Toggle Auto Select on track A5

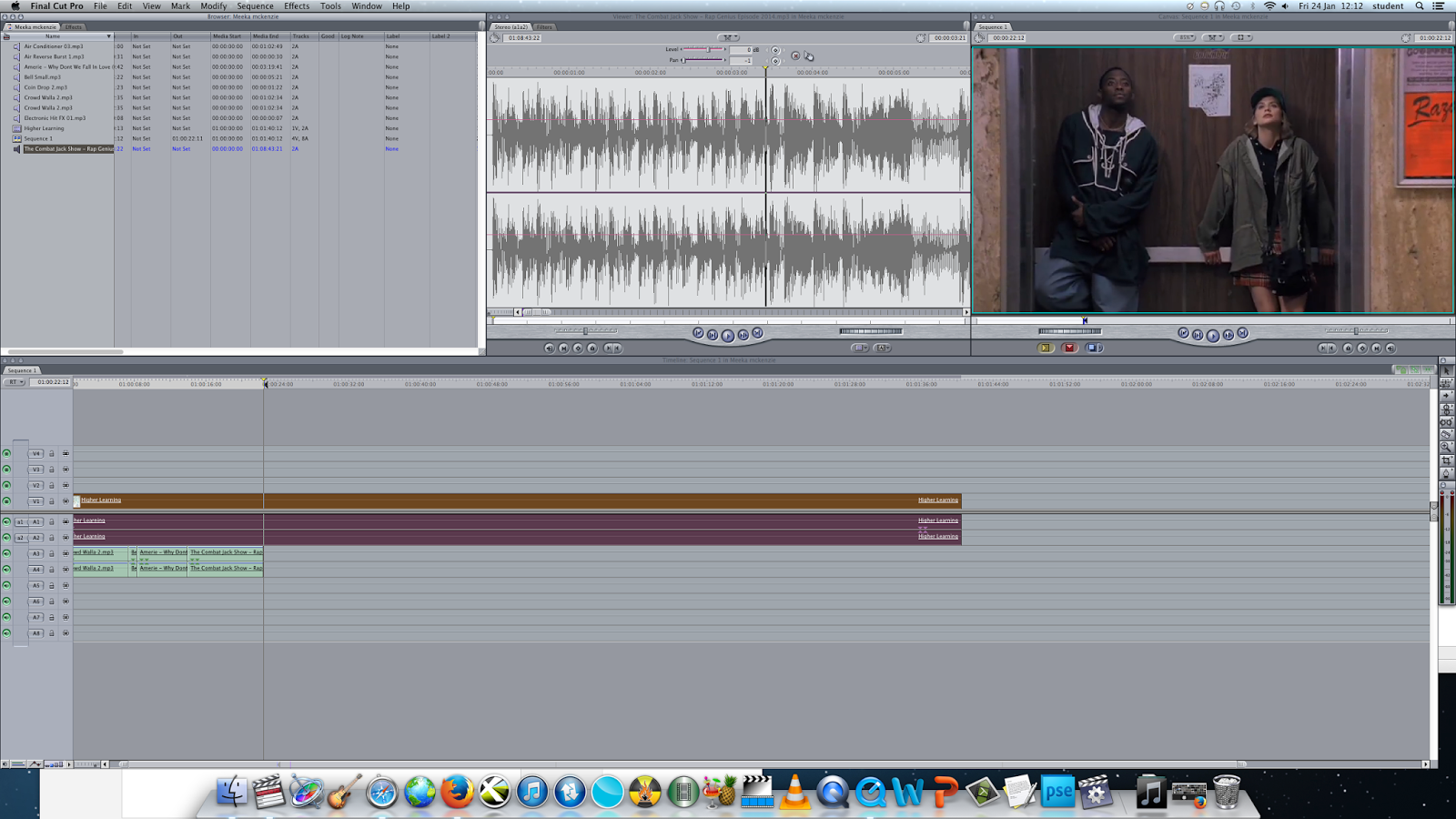pyautogui.click(x=66, y=585)
